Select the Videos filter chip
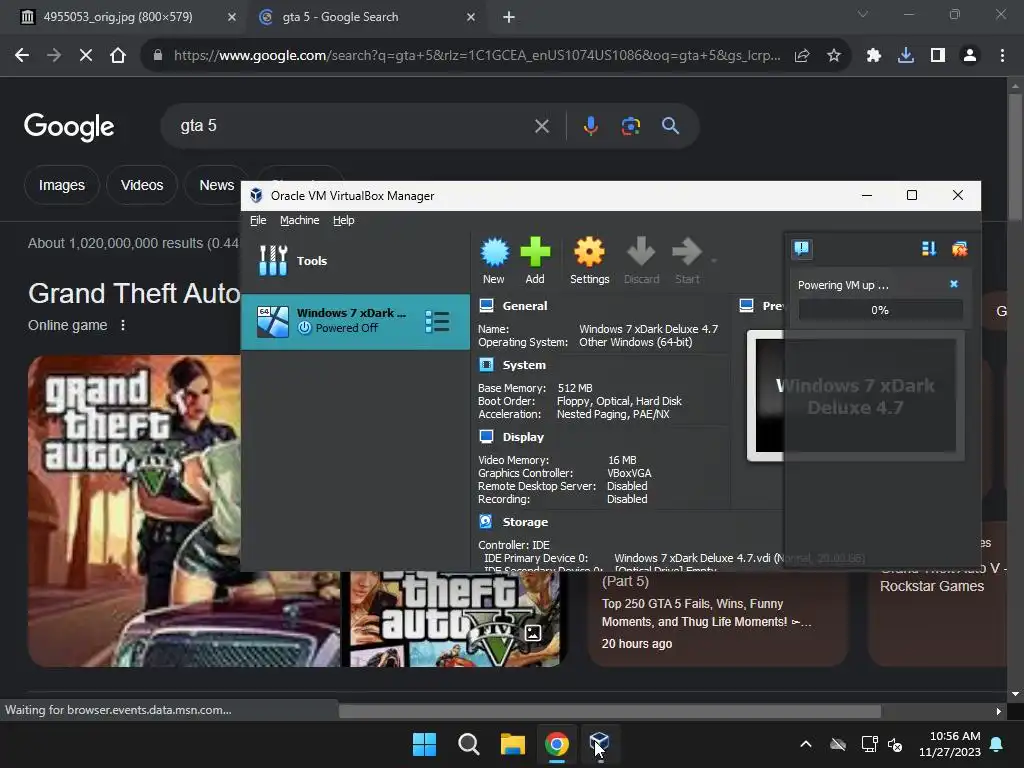 point(142,185)
